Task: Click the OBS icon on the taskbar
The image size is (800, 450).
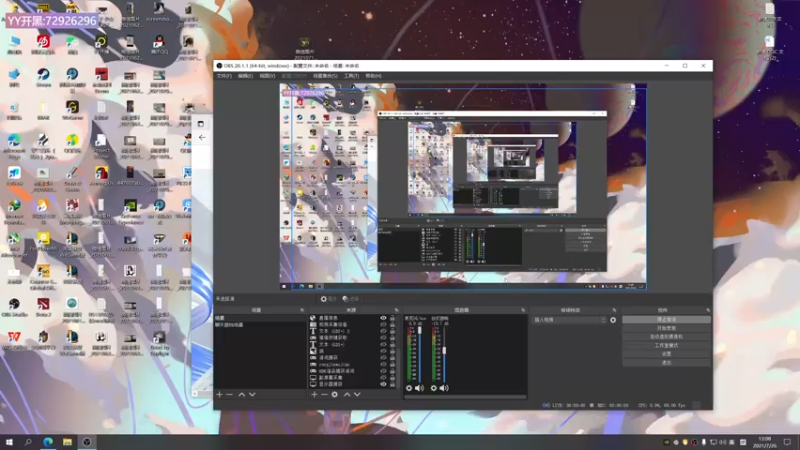Action: (x=87, y=442)
